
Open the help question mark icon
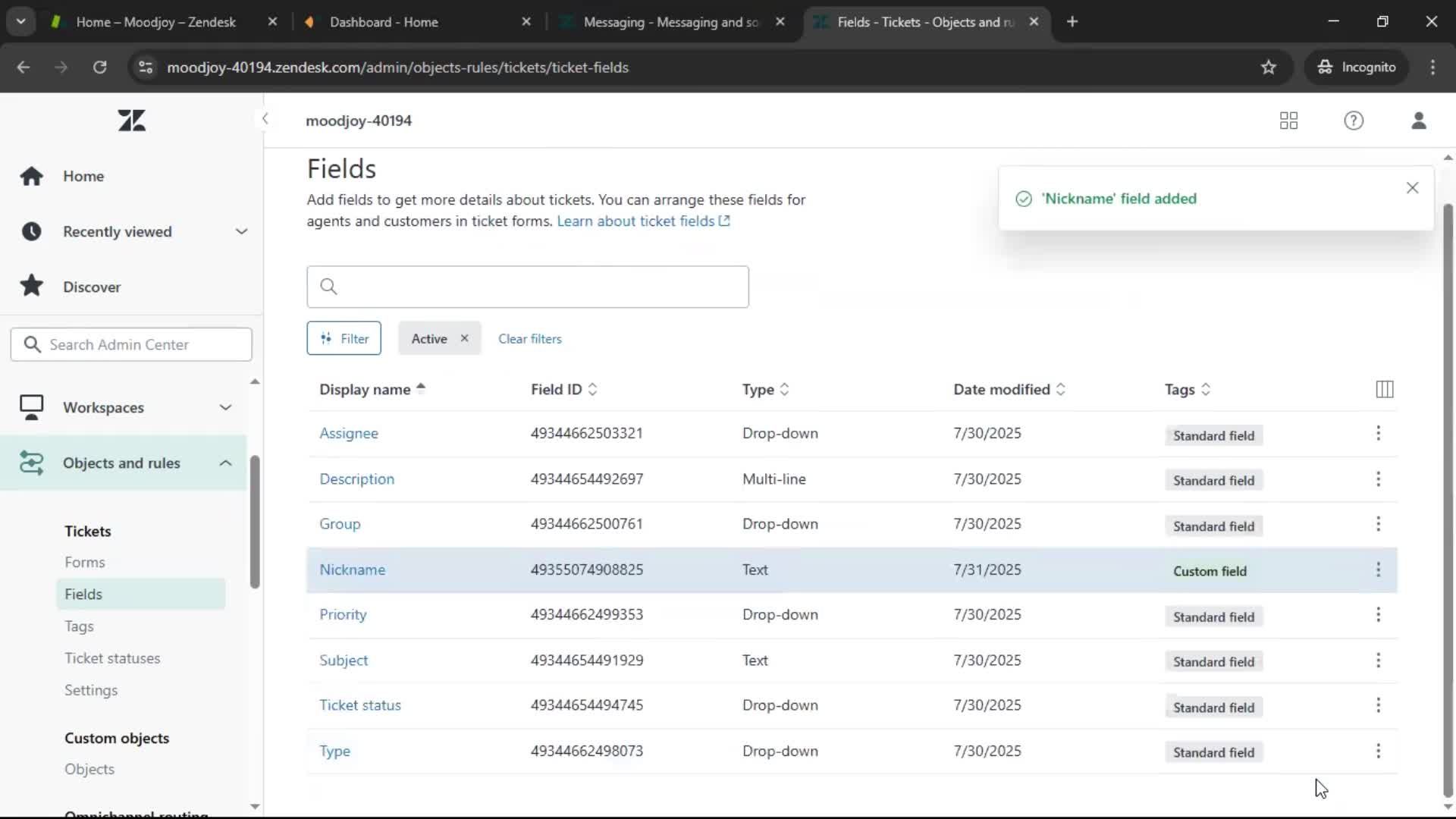tap(1354, 121)
